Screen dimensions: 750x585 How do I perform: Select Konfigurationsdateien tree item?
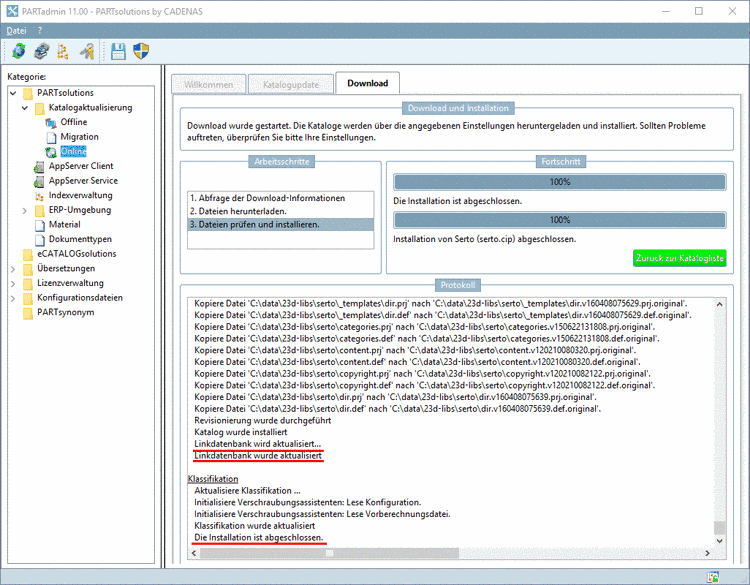coord(80,298)
